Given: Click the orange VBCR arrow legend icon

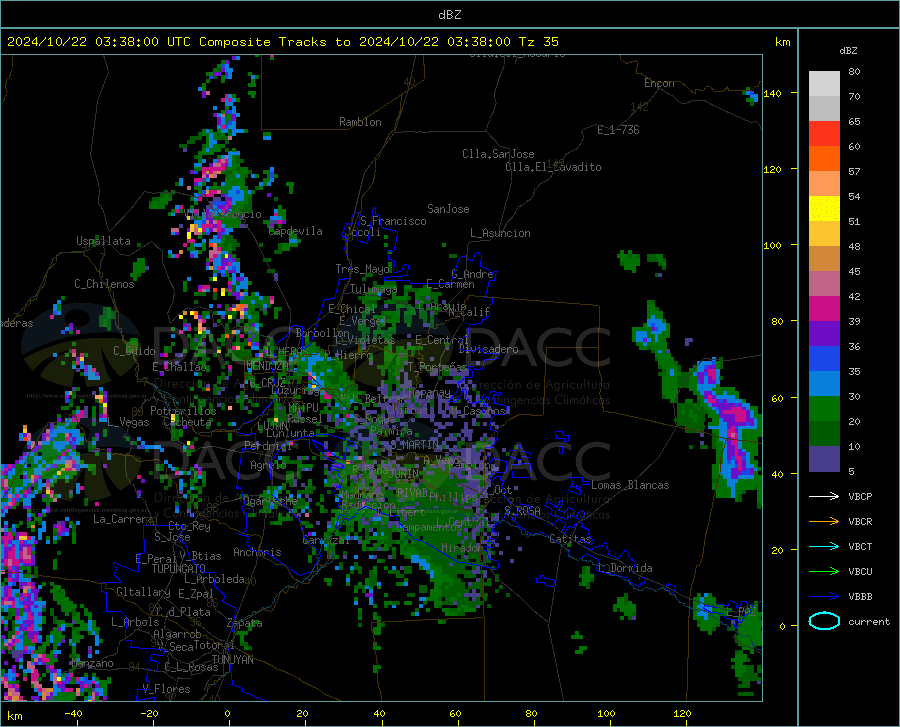Looking at the screenshot, I should [824, 522].
